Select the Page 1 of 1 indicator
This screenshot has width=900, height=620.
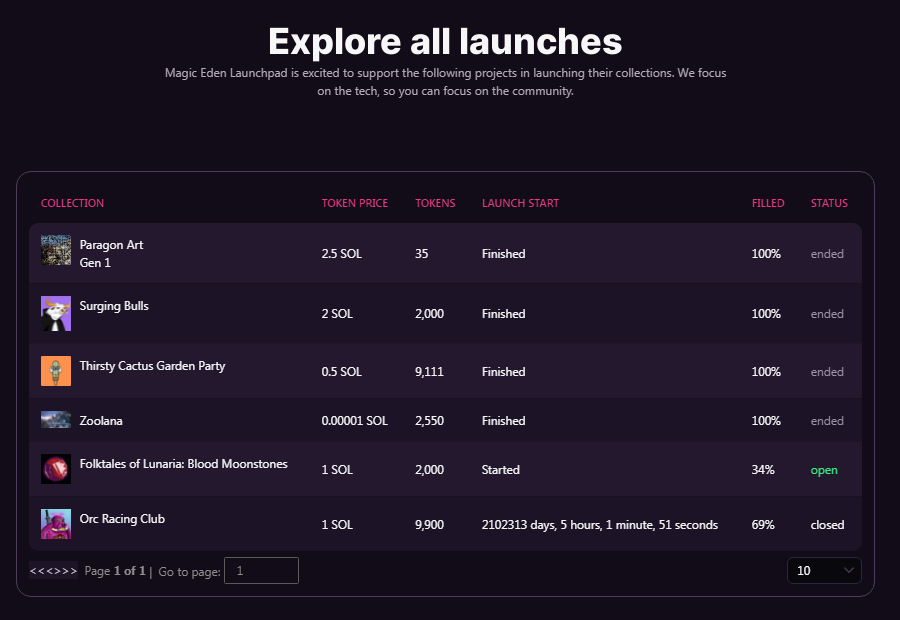click(x=115, y=571)
